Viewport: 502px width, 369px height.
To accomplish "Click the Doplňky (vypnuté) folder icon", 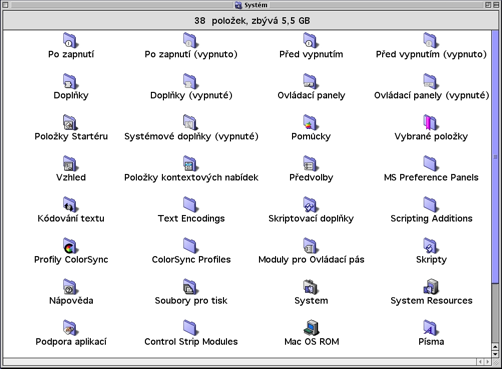I will click(x=191, y=82).
